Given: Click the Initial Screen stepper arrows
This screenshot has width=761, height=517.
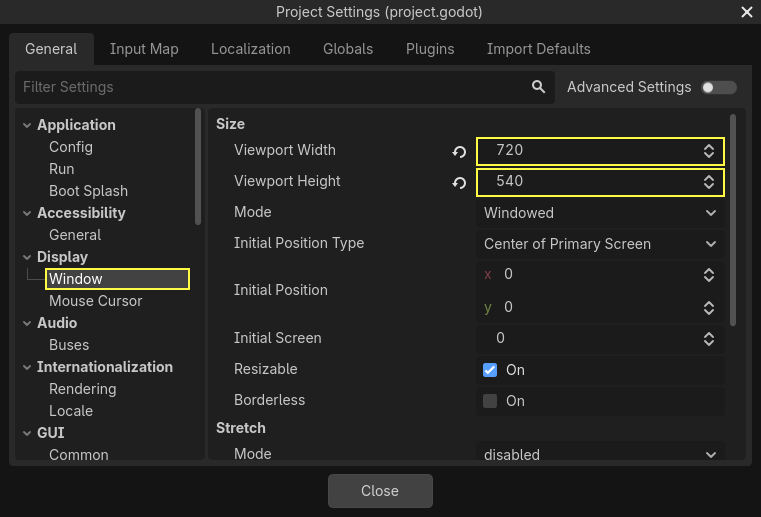Looking at the screenshot, I should pos(709,338).
